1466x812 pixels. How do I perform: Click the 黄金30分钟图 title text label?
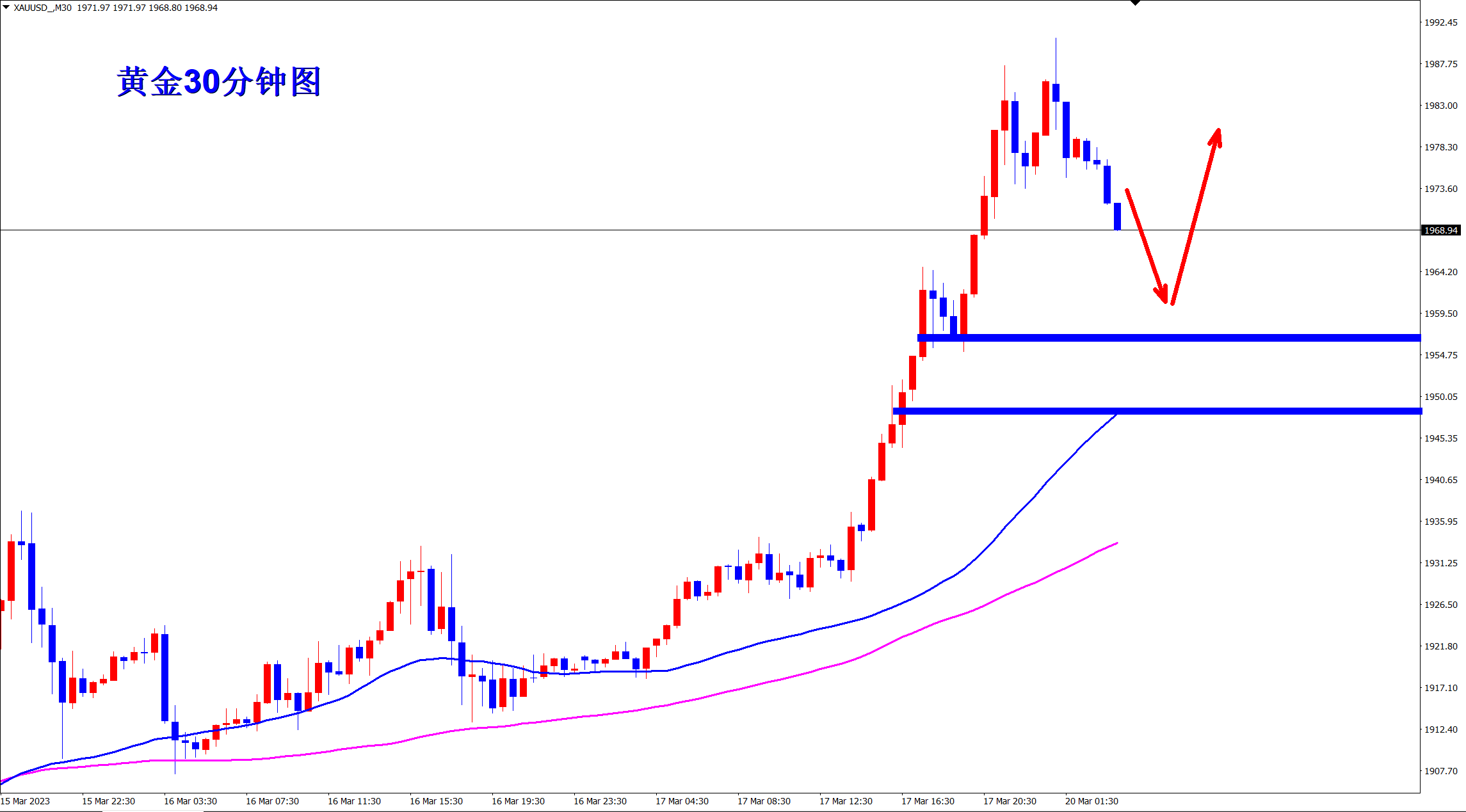(x=219, y=82)
